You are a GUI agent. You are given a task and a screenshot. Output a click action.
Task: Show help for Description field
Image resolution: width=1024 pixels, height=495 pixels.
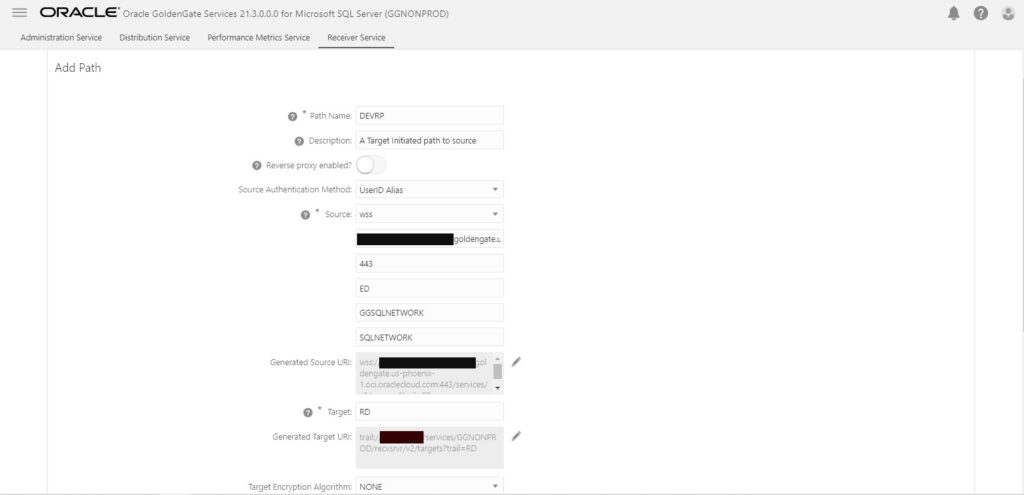coord(299,141)
